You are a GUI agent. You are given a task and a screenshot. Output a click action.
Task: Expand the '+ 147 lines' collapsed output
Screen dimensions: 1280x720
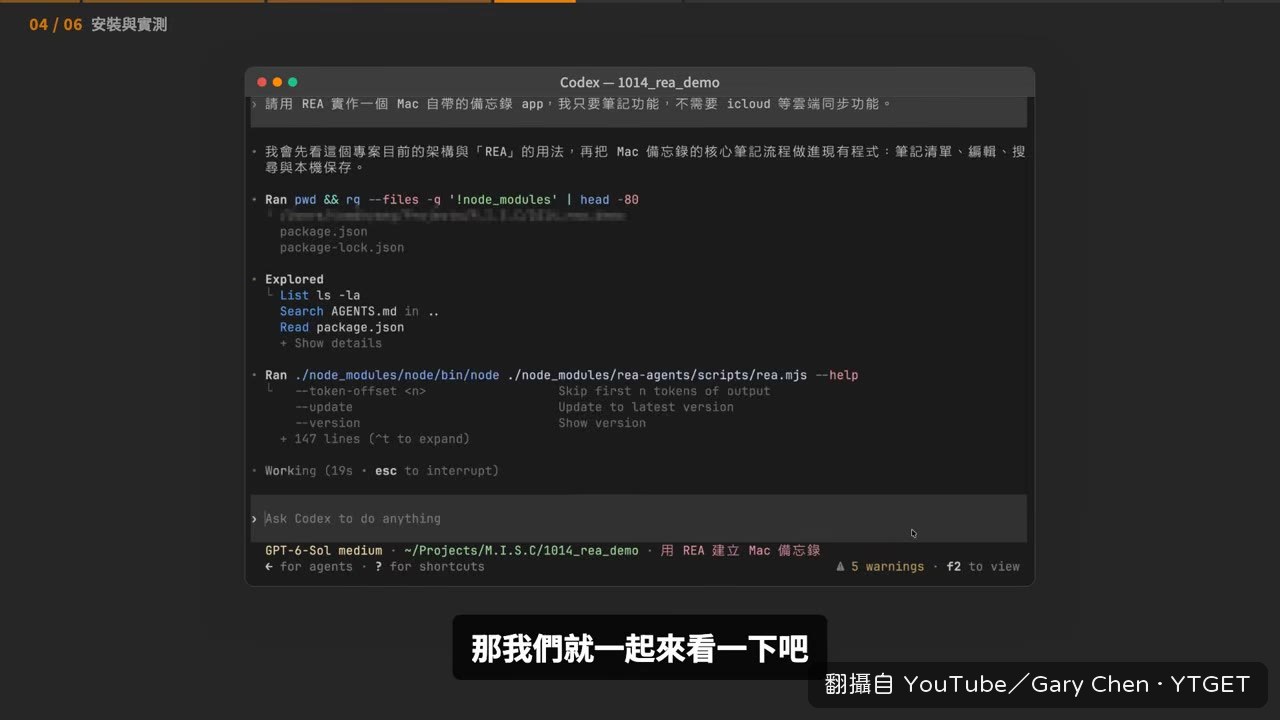point(375,439)
